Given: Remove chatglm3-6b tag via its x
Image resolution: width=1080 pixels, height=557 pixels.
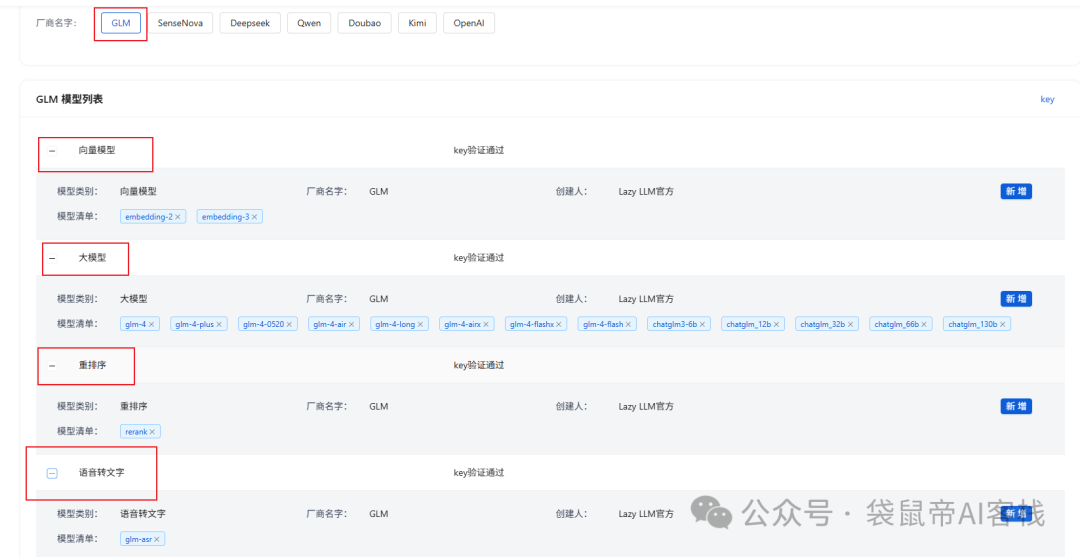Looking at the screenshot, I should (703, 324).
